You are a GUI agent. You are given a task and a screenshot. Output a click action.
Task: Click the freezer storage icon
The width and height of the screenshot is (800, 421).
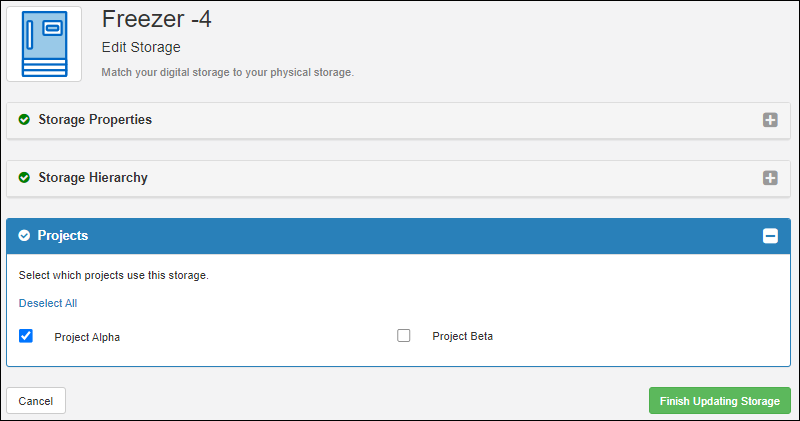tap(44, 44)
